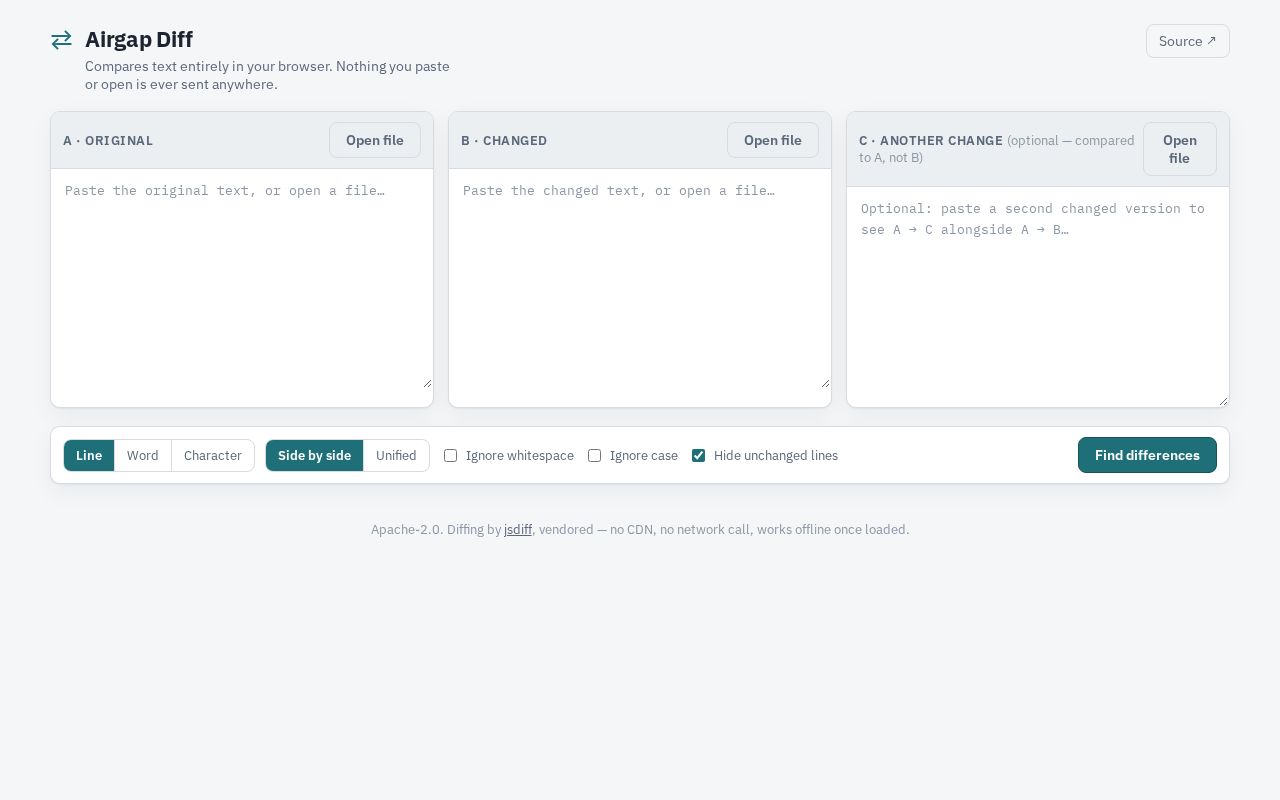Uncheck Hide unchanged lines

click(x=699, y=455)
